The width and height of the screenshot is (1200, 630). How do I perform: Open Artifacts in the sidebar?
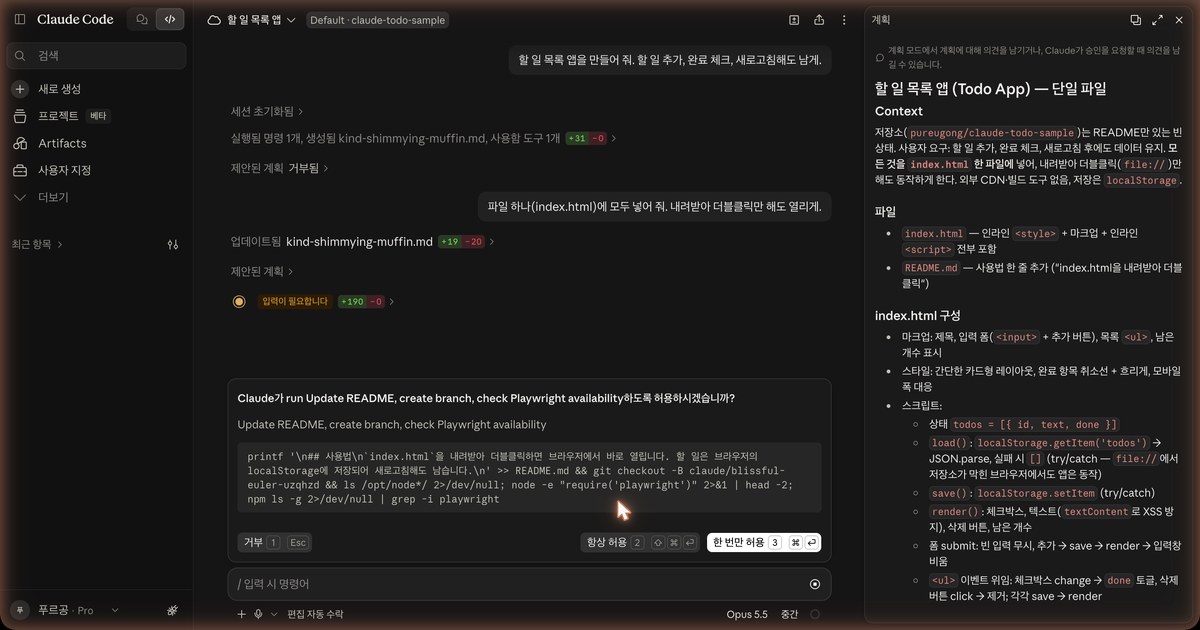coord(62,143)
